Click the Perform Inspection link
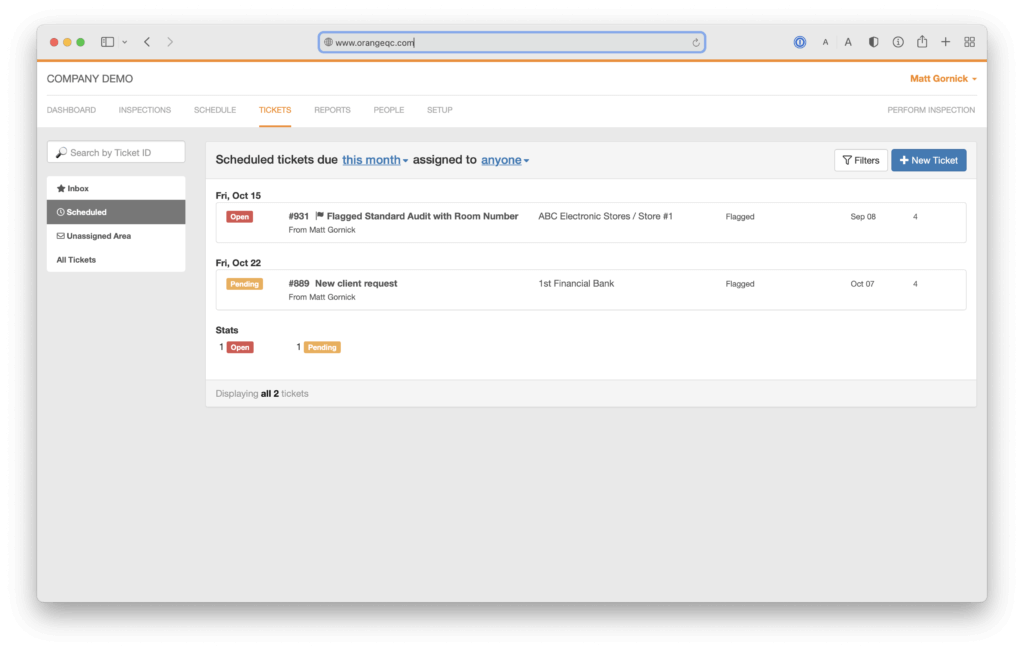Screen dimensions: 1024x651 (x=930, y=110)
